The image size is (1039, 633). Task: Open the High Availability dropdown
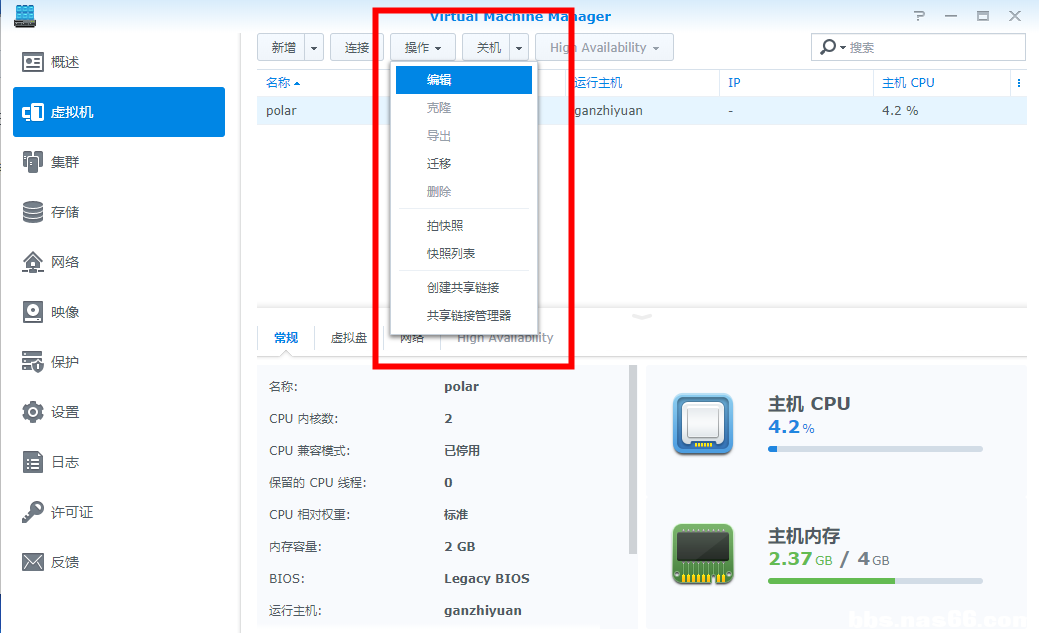(604, 47)
